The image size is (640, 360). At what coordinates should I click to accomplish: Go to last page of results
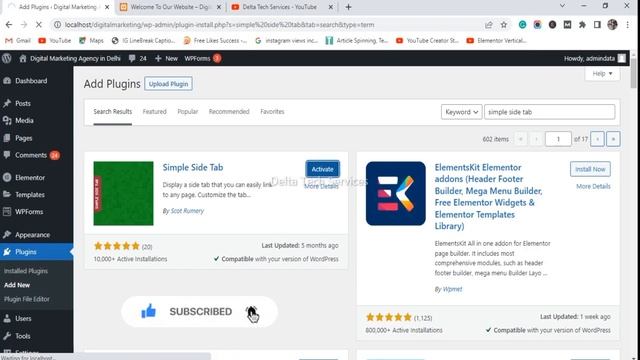[x=613, y=139]
